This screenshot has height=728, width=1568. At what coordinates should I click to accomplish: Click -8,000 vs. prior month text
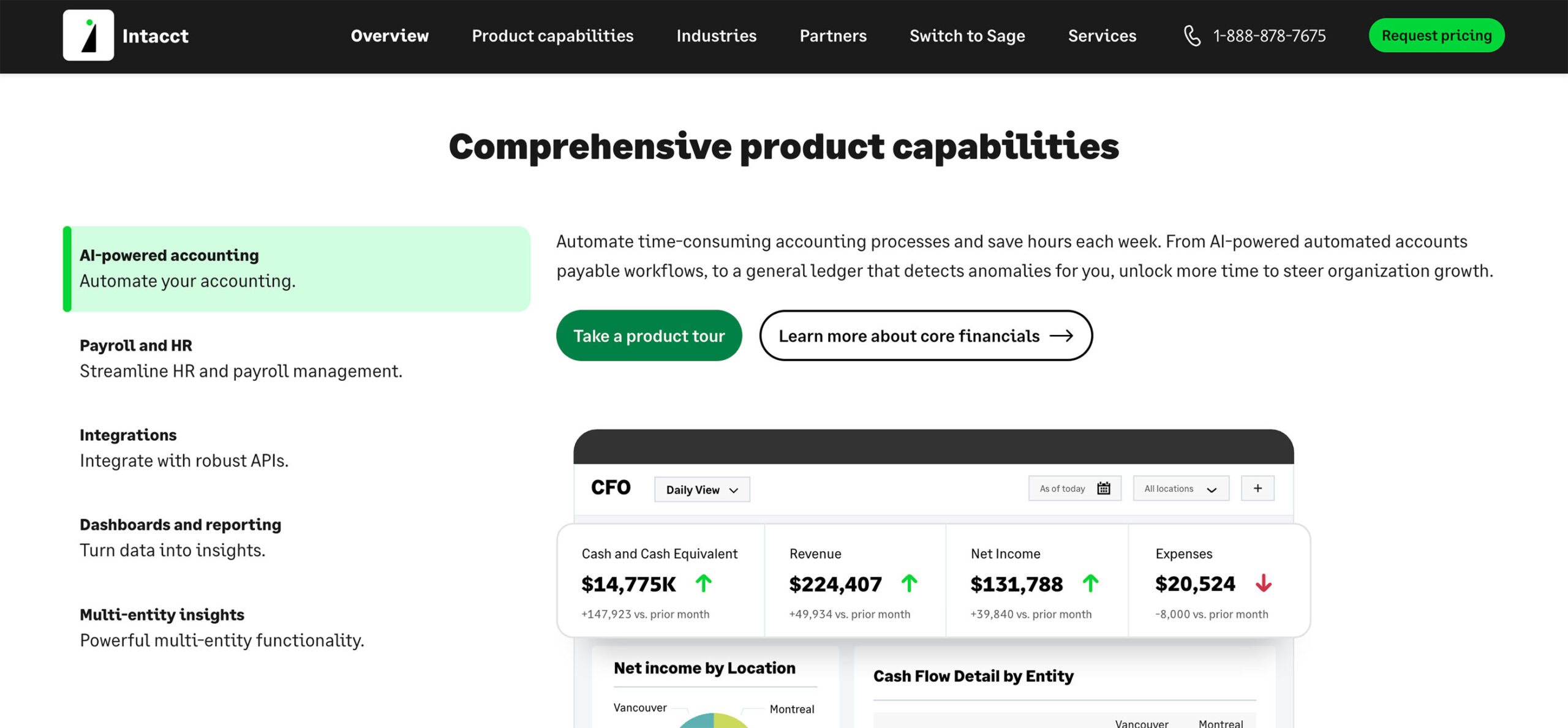pos(1212,614)
